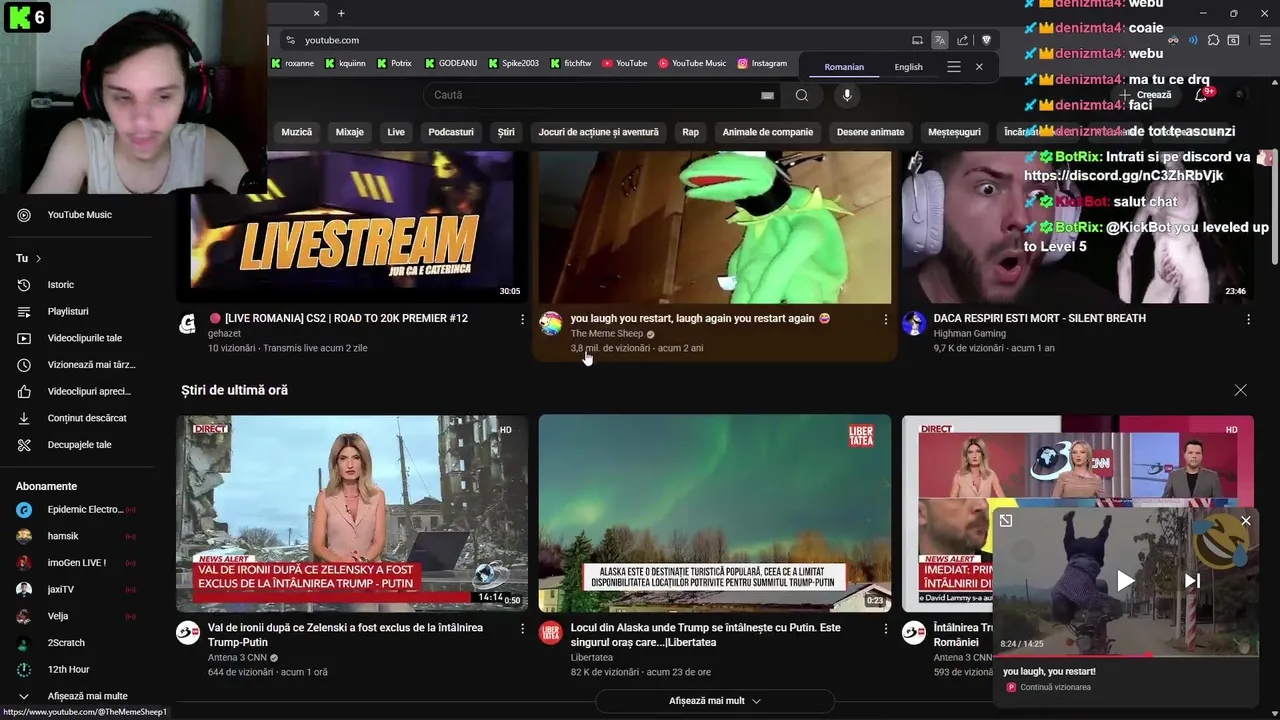Open GODEANU bookmark
Image resolution: width=1280 pixels, height=720 pixels.
coord(451,63)
